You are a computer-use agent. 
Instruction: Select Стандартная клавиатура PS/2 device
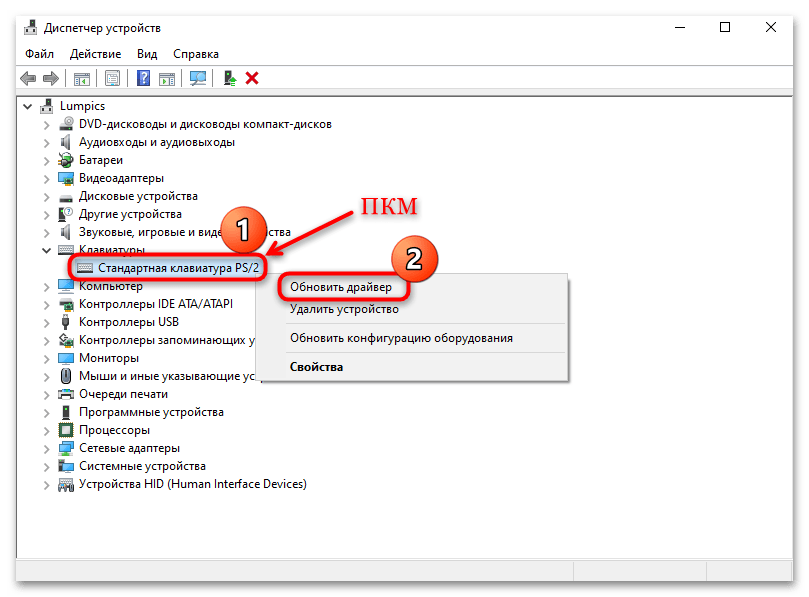177,268
